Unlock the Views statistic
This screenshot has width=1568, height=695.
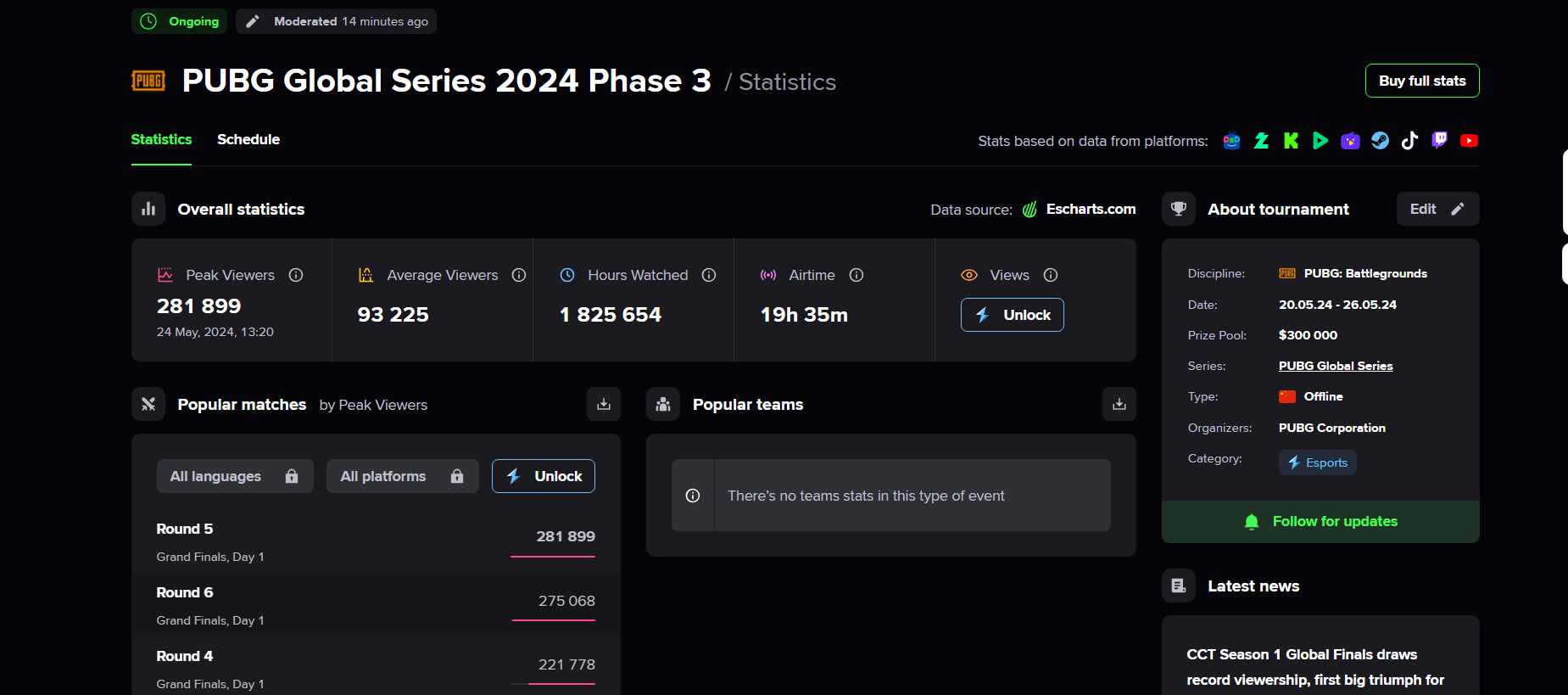point(1012,315)
